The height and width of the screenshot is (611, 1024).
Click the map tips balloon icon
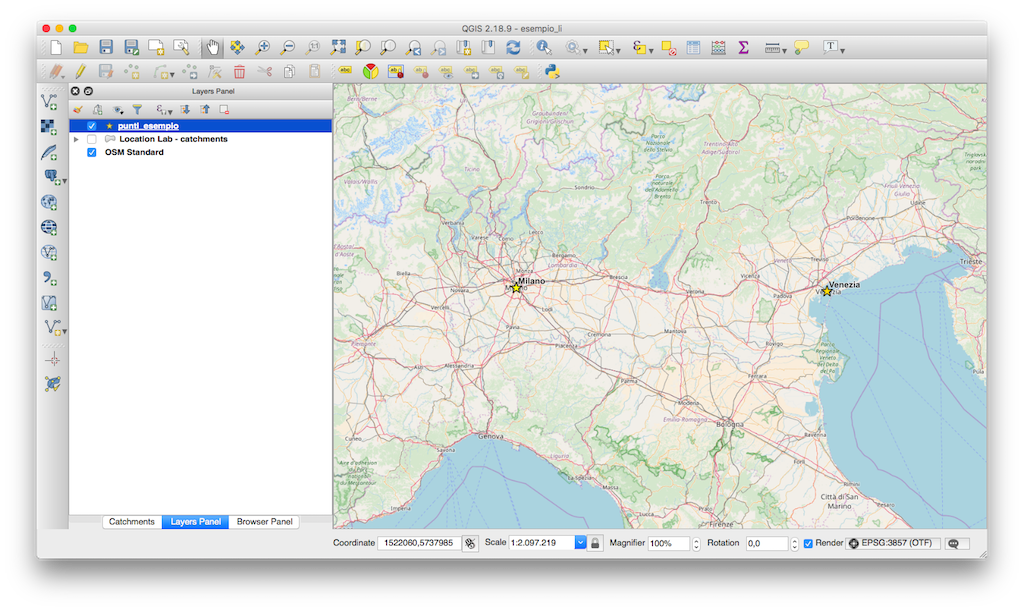coord(801,47)
